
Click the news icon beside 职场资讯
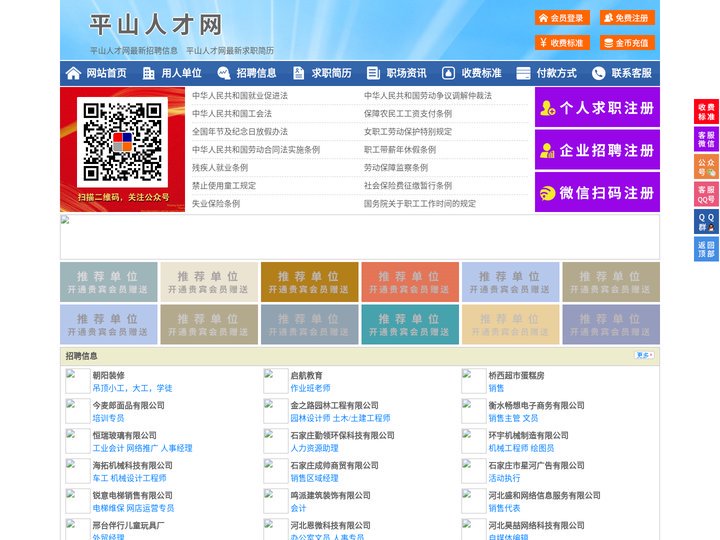373,73
